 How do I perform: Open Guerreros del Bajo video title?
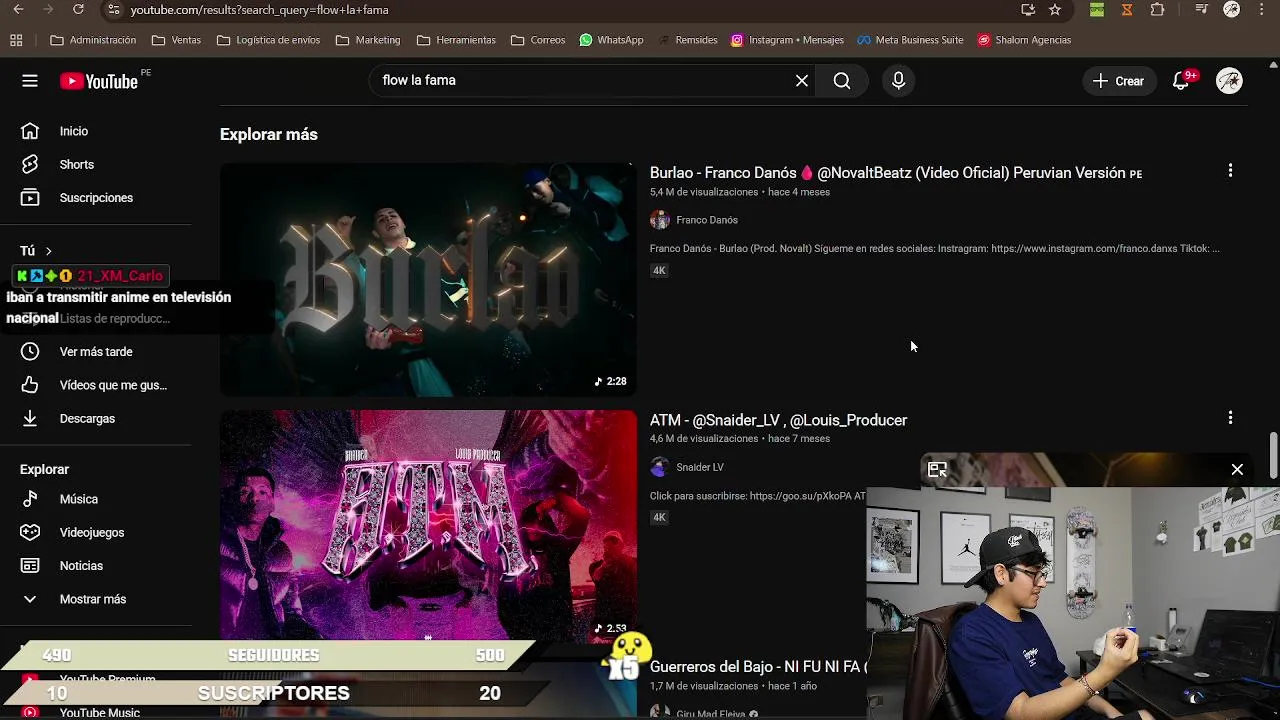[x=757, y=667]
